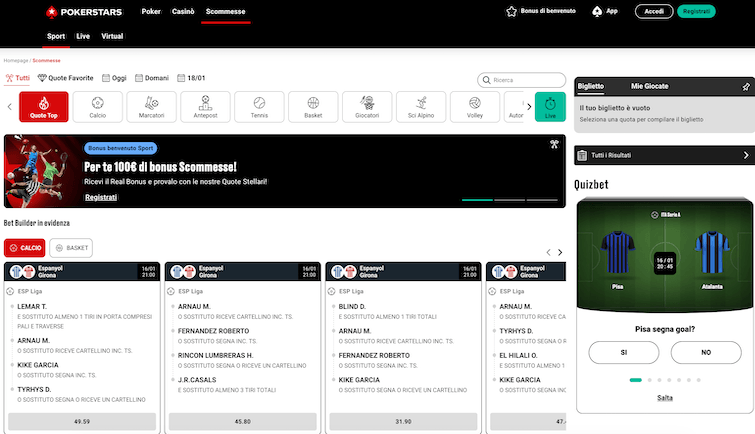Answer NO to Pisa segna goal

706,353
